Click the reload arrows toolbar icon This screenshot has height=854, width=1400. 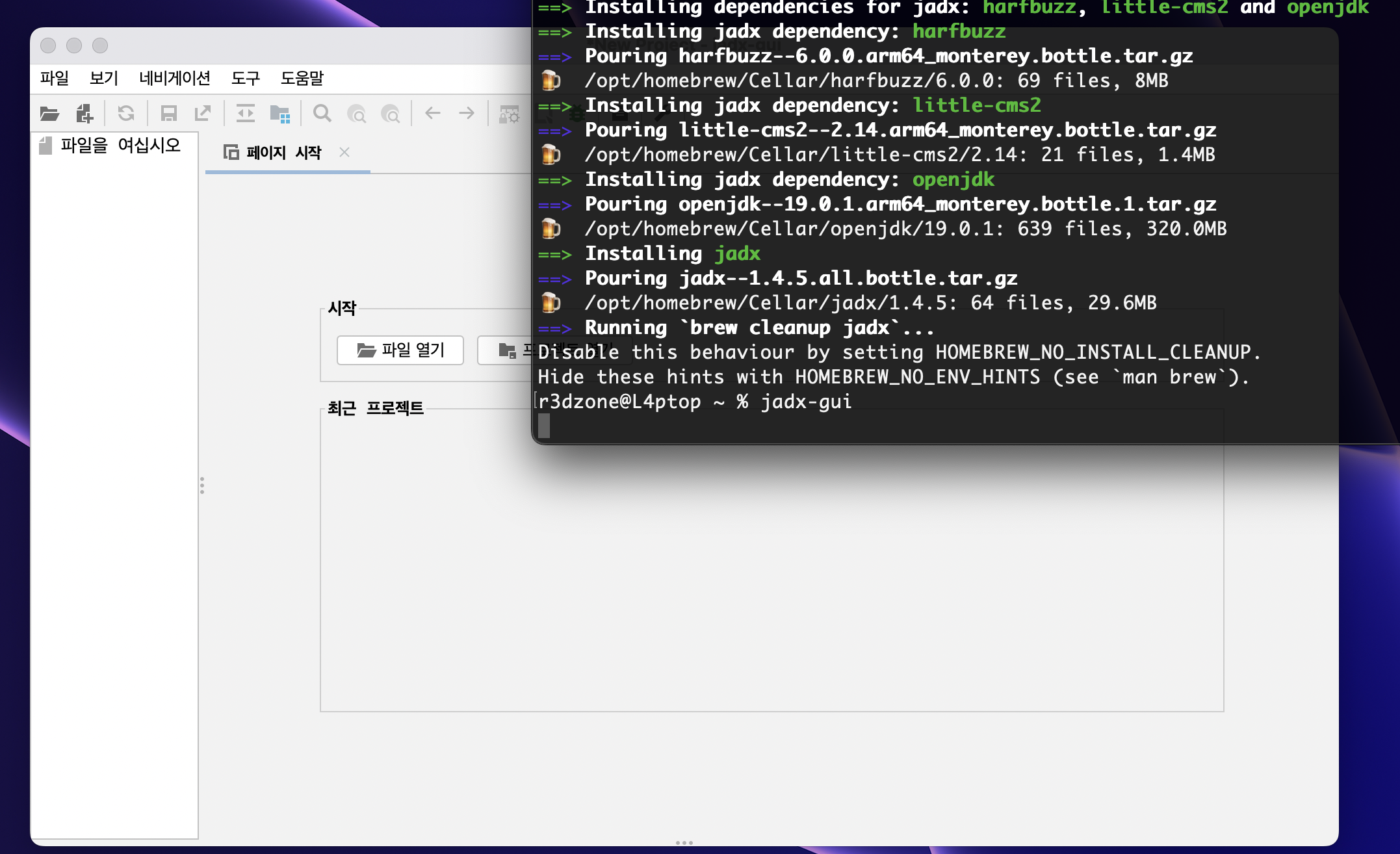[x=126, y=114]
